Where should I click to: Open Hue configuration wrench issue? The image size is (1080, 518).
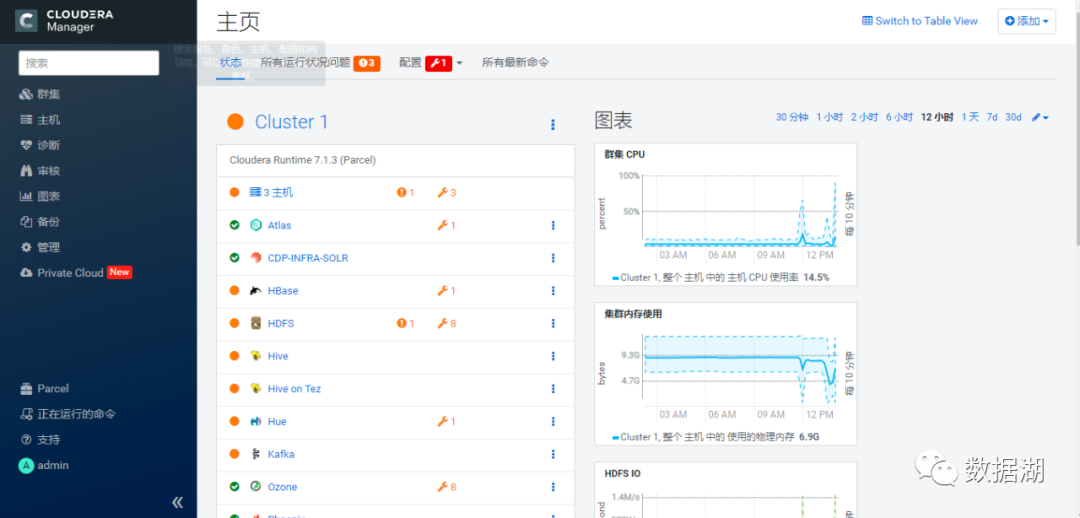446,422
